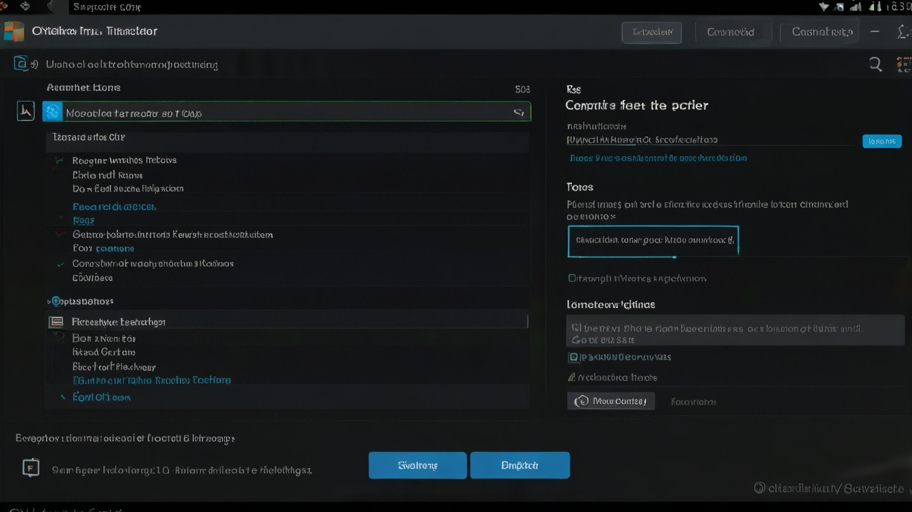
Task: Expand the tree arrow above the second list section
Action: (50, 301)
